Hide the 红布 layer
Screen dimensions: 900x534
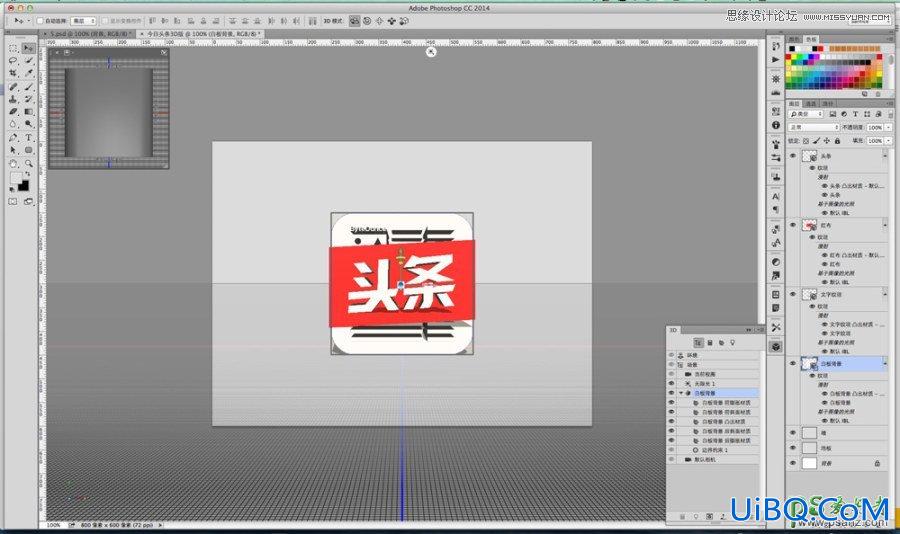[x=793, y=225]
